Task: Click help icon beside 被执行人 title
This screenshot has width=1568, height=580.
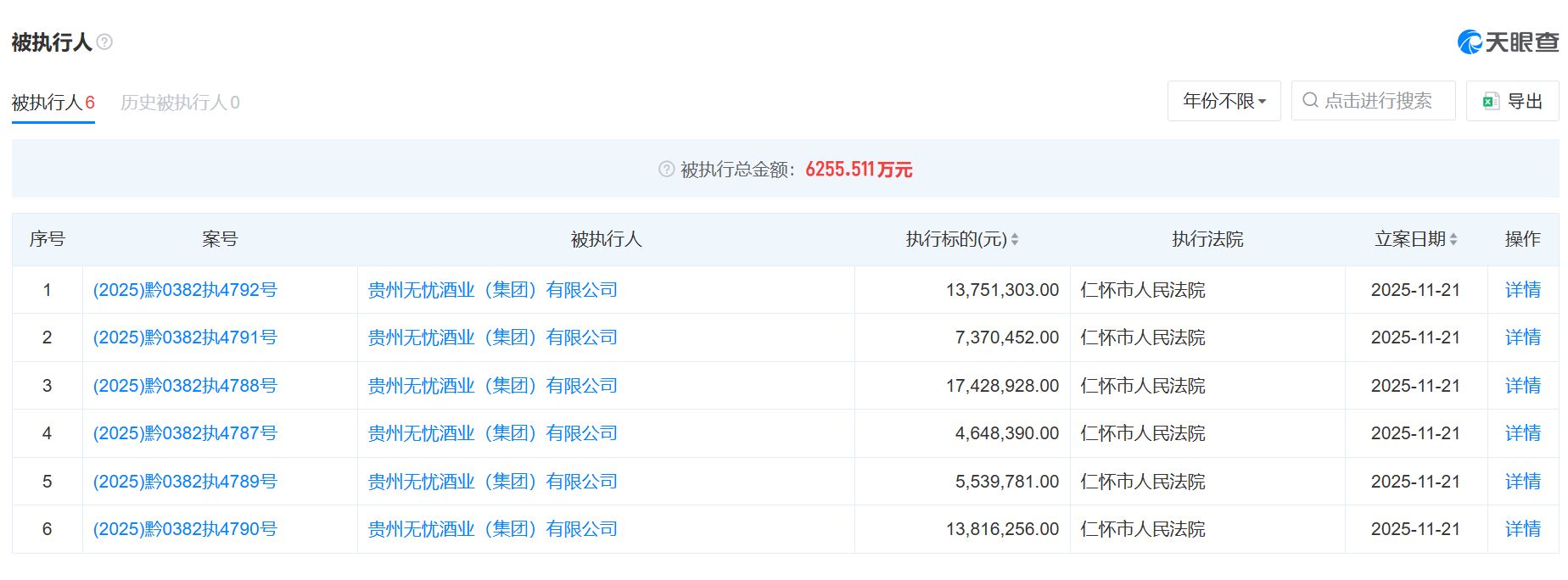Action: click(x=104, y=42)
